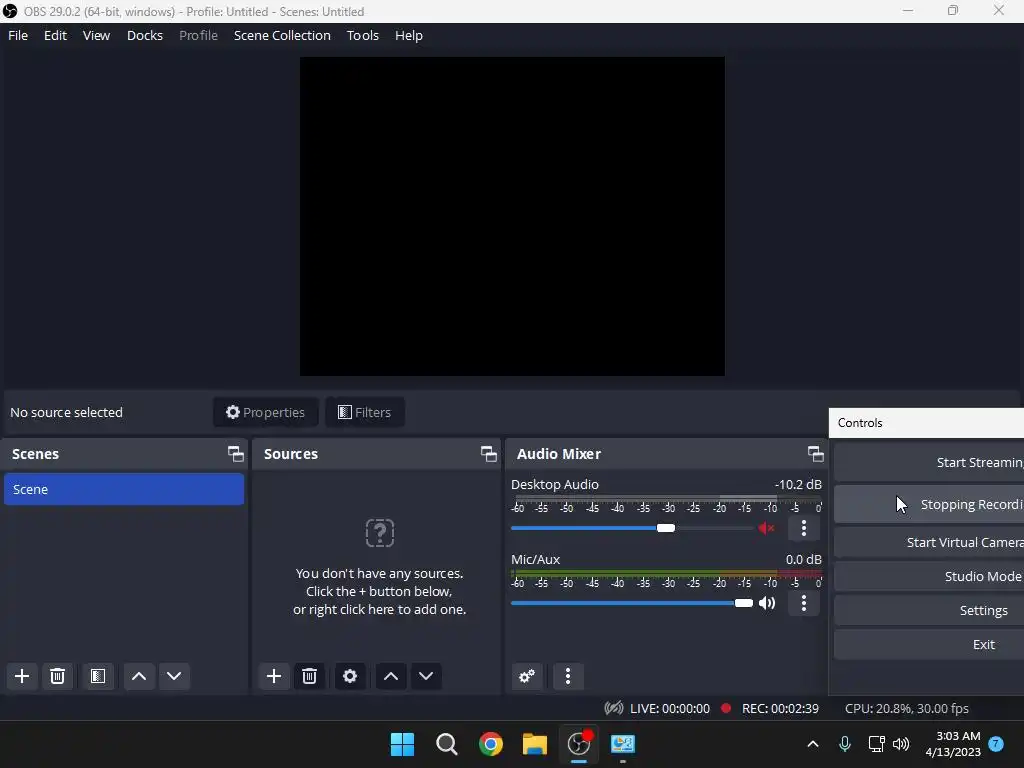Click the Desktop Audio -10.2 dB value

coord(798,485)
